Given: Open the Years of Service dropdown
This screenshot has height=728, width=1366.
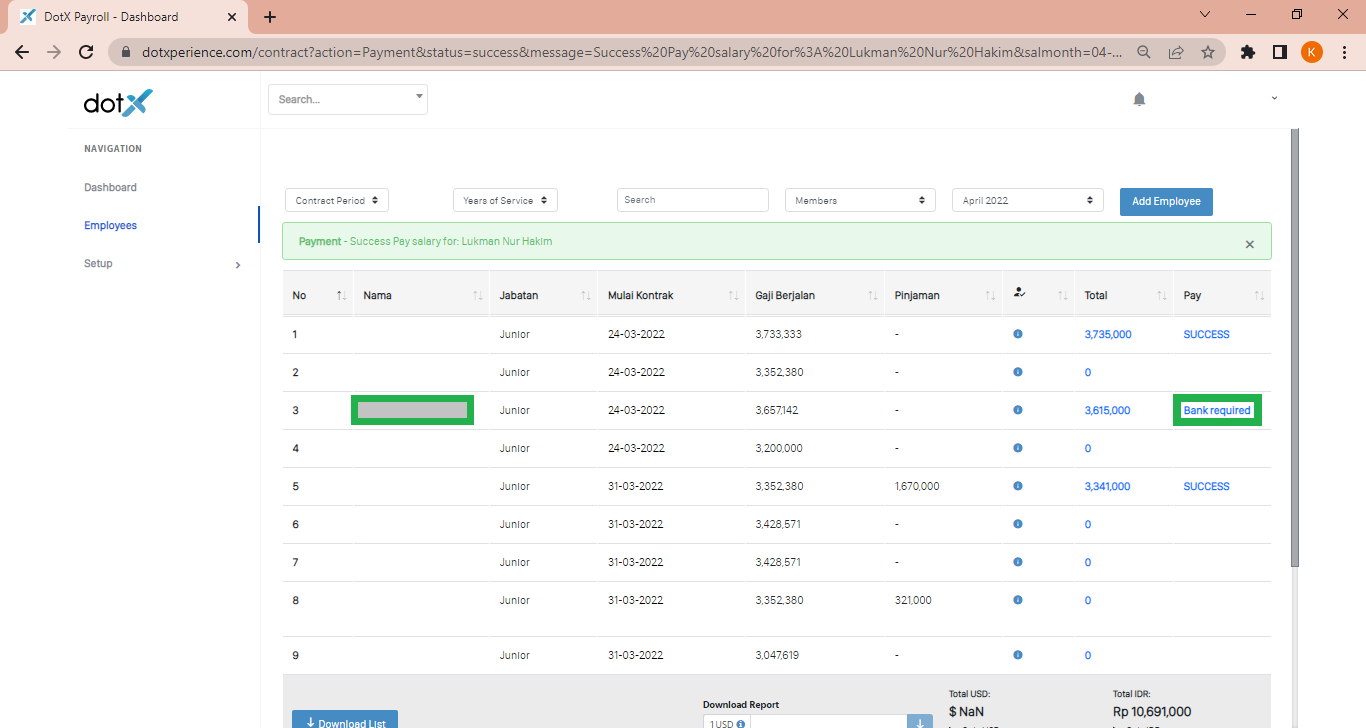Looking at the screenshot, I should click(x=505, y=200).
